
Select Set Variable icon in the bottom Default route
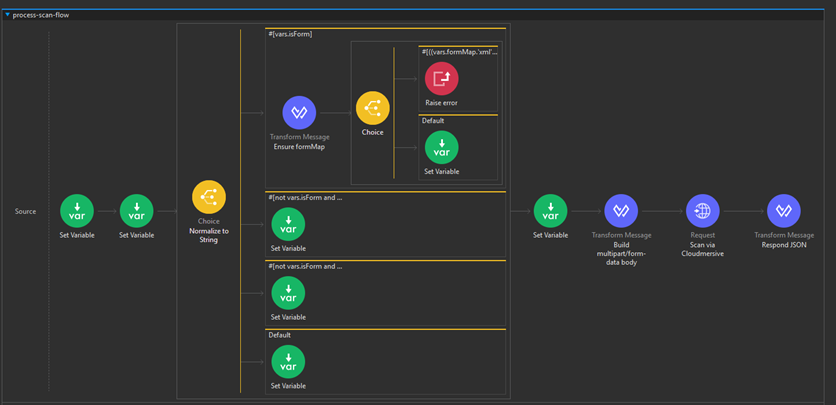coord(288,361)
